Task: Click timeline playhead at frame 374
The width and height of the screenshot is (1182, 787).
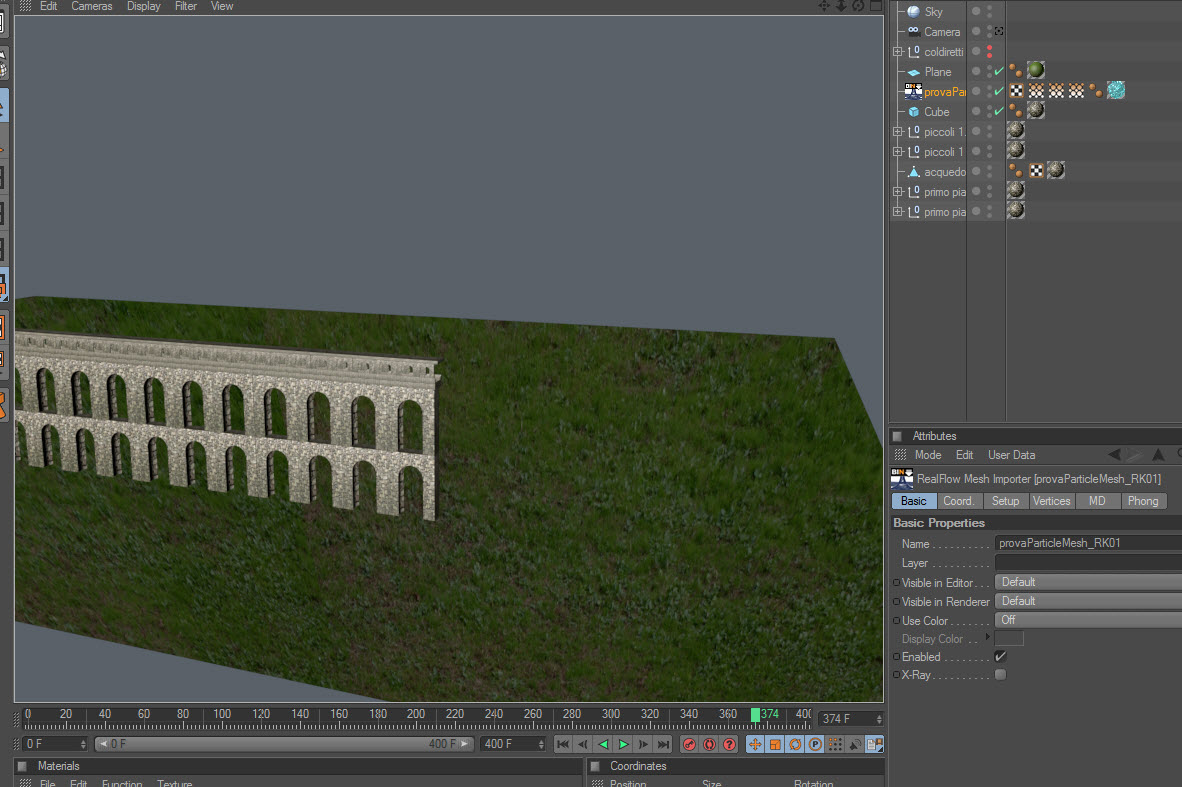Action: pyautogui.click(x=755, y=715)
